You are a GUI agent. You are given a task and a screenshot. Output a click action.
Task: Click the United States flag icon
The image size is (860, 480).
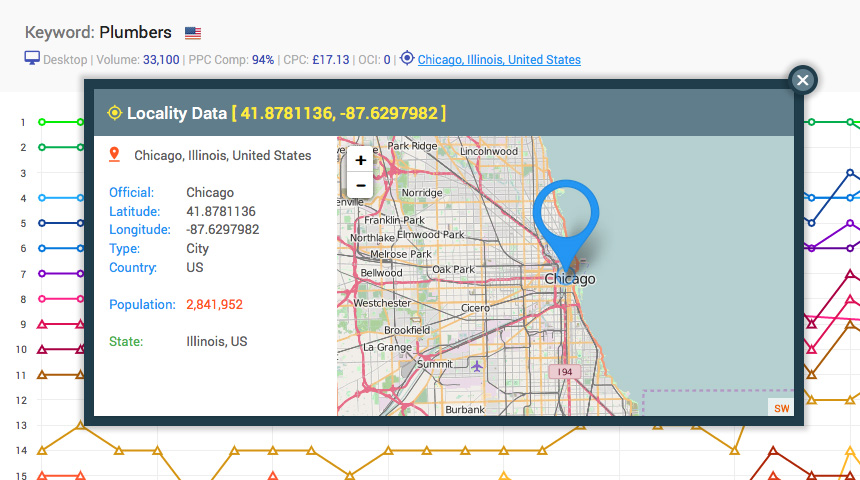[x=193, y=33]
